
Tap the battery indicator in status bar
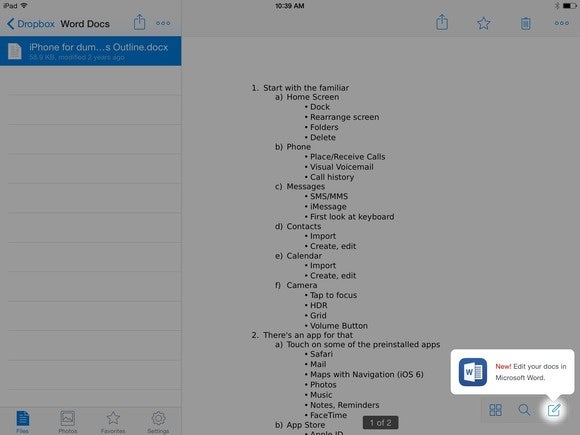coord(570,6)
